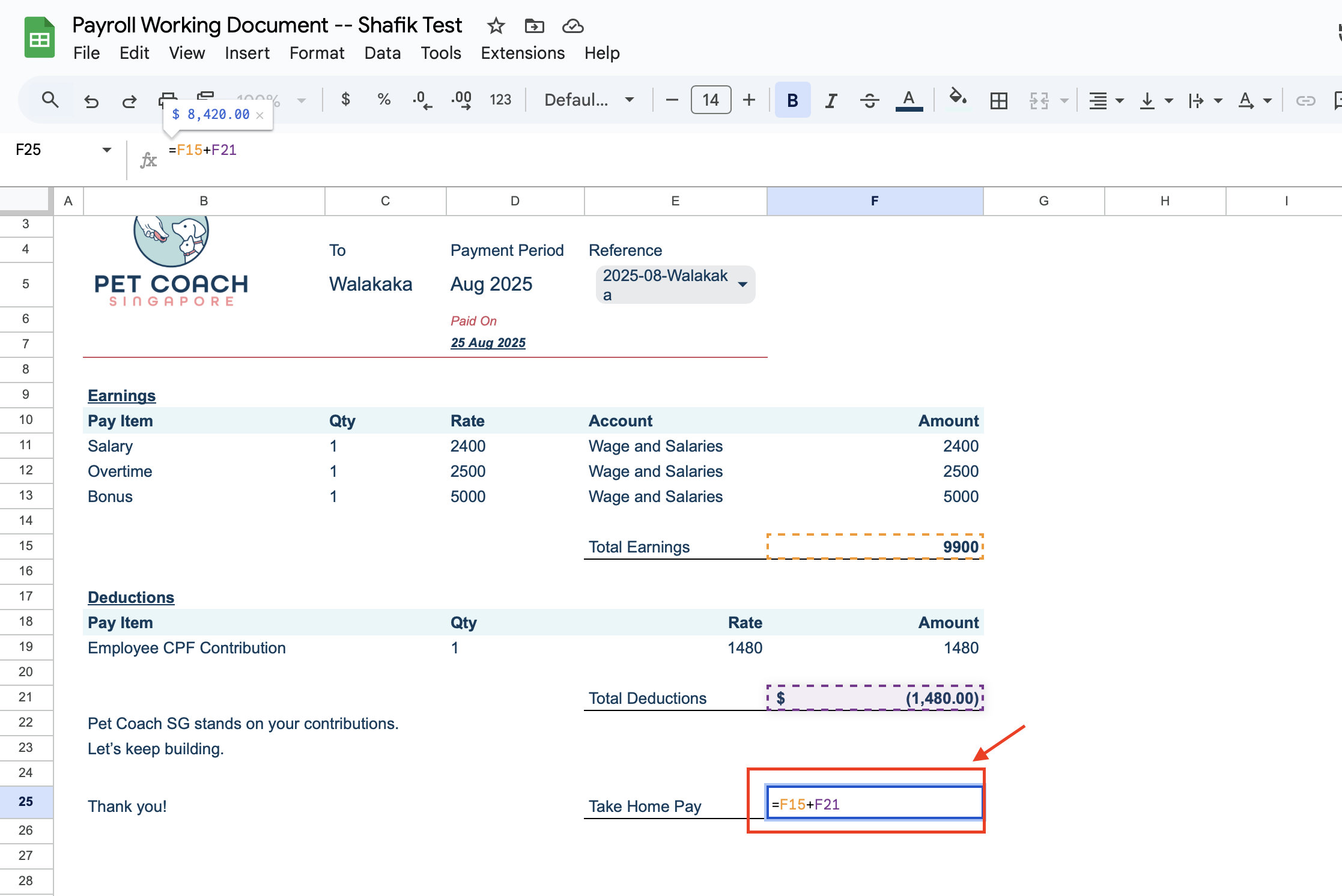This screenshot has width=1342, height=896.
Task: Open the 123 more formats menu
Action: [500, 100]
